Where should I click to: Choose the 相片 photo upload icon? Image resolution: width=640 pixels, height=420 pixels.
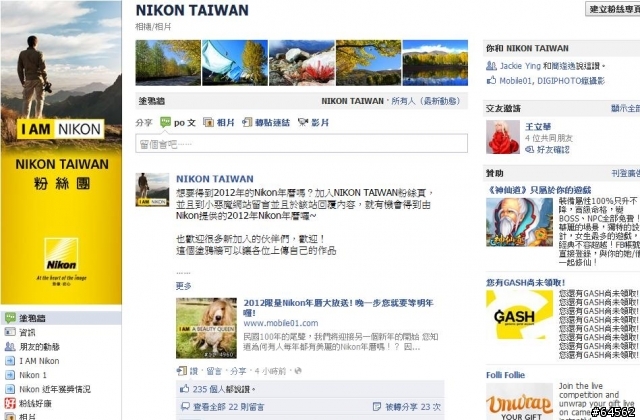pyautogui.click(x=208, y=122)
